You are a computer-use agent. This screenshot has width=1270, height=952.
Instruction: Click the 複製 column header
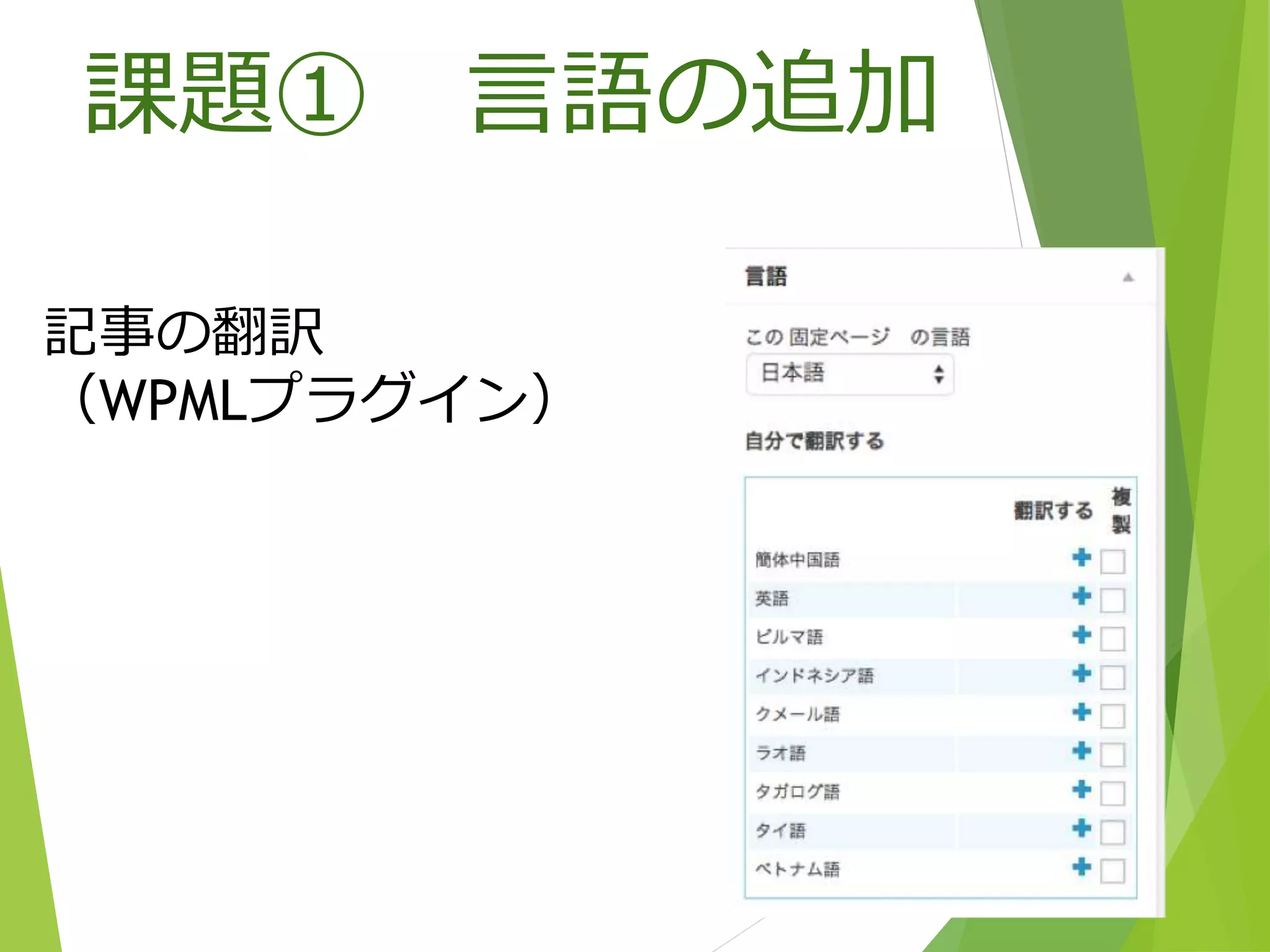click(x=1121, y=511)
